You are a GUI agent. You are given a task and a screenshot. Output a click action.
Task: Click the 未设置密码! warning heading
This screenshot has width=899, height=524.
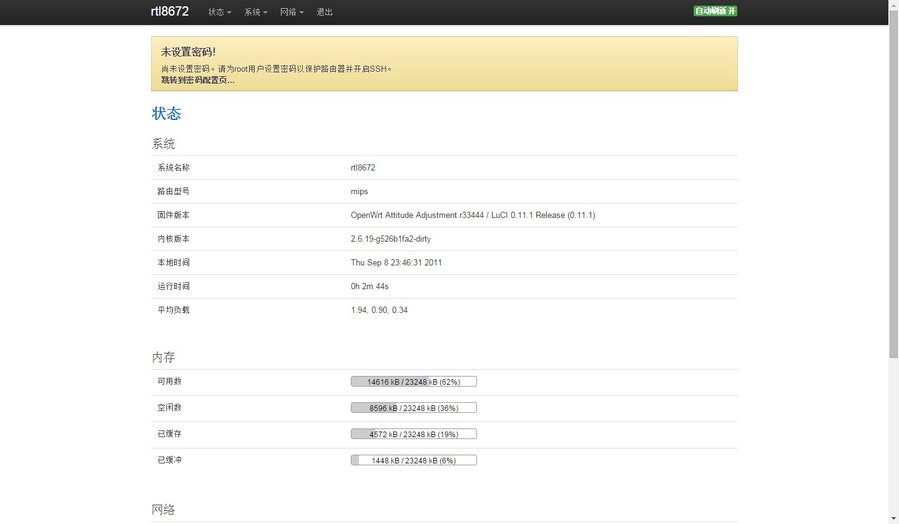(x=188, y=52)
